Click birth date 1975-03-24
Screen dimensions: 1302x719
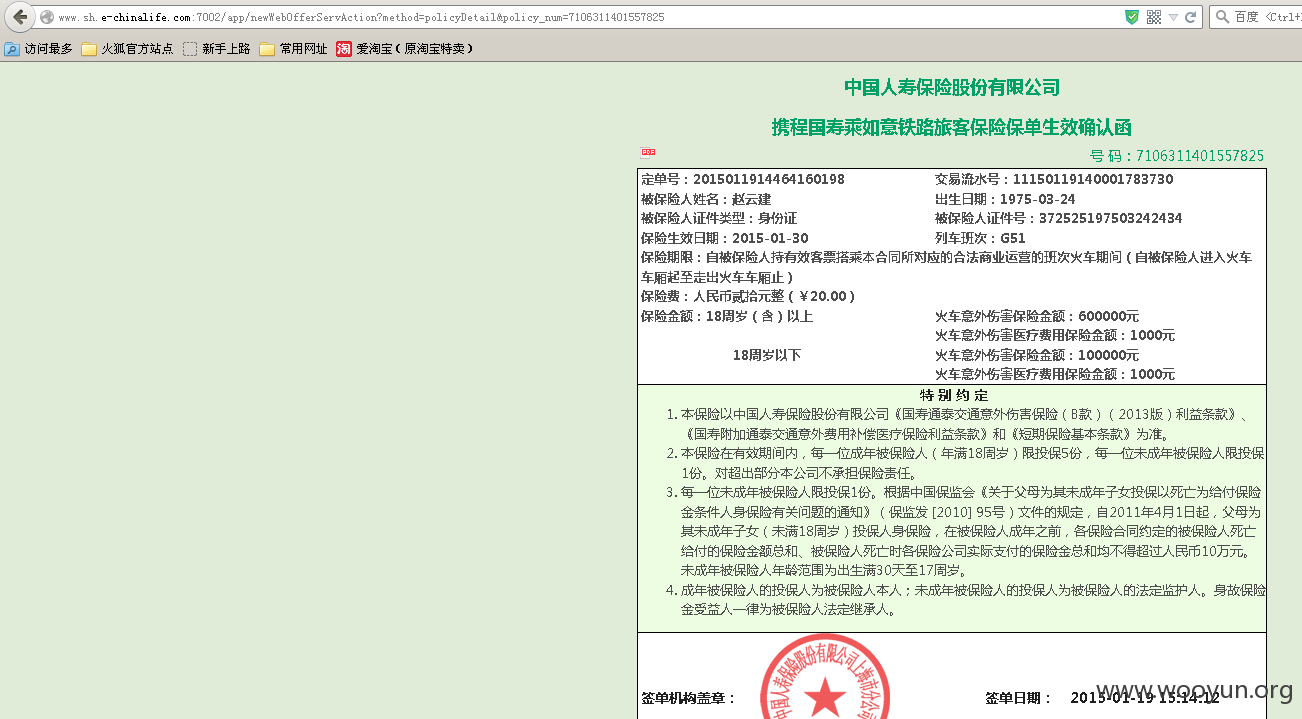[1038, 199]
